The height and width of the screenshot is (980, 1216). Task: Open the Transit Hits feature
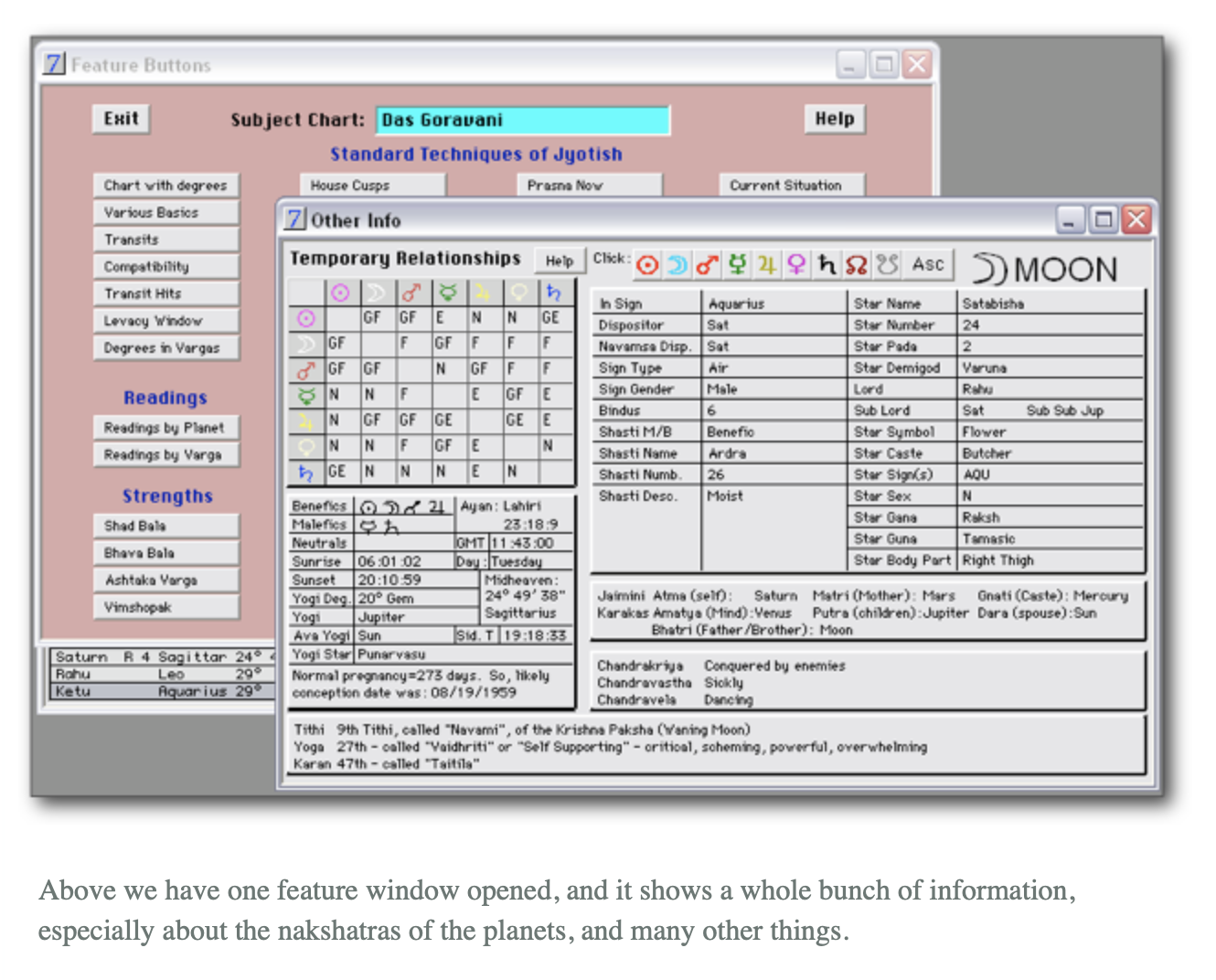[x=165, y=293]
